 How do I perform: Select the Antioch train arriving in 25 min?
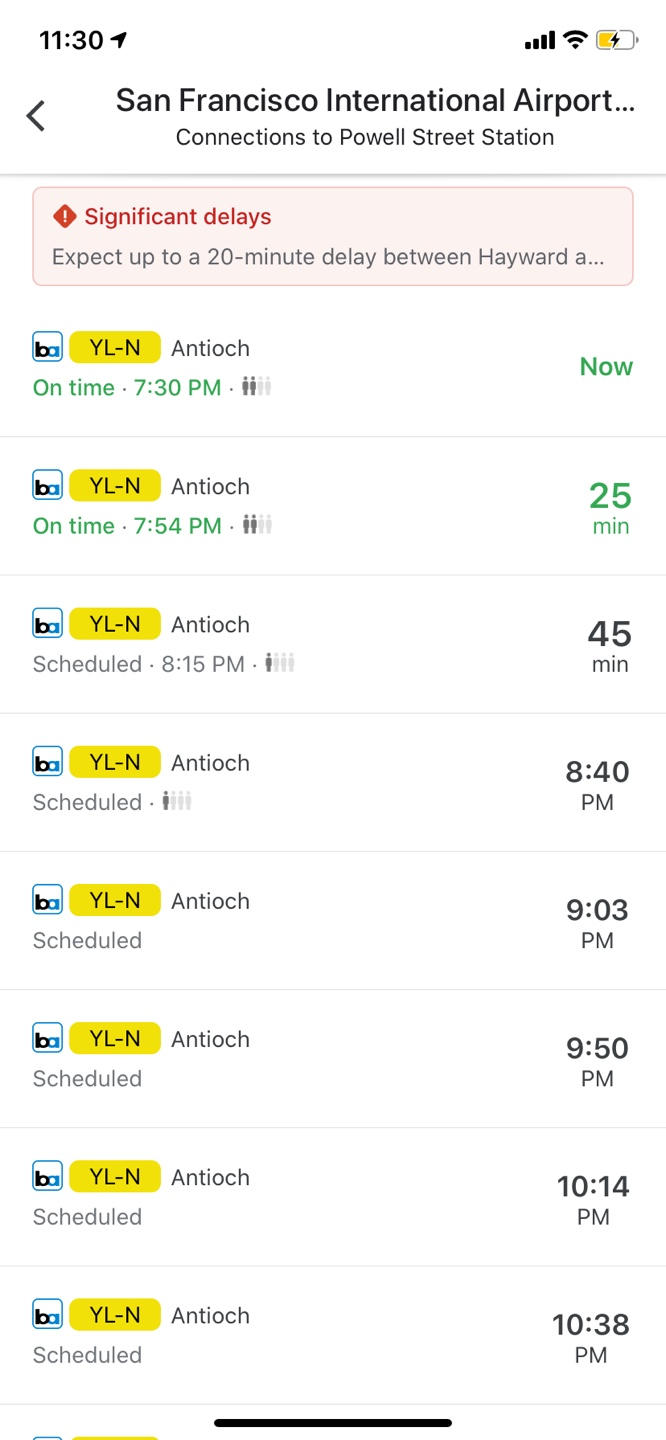pos(333,505)
